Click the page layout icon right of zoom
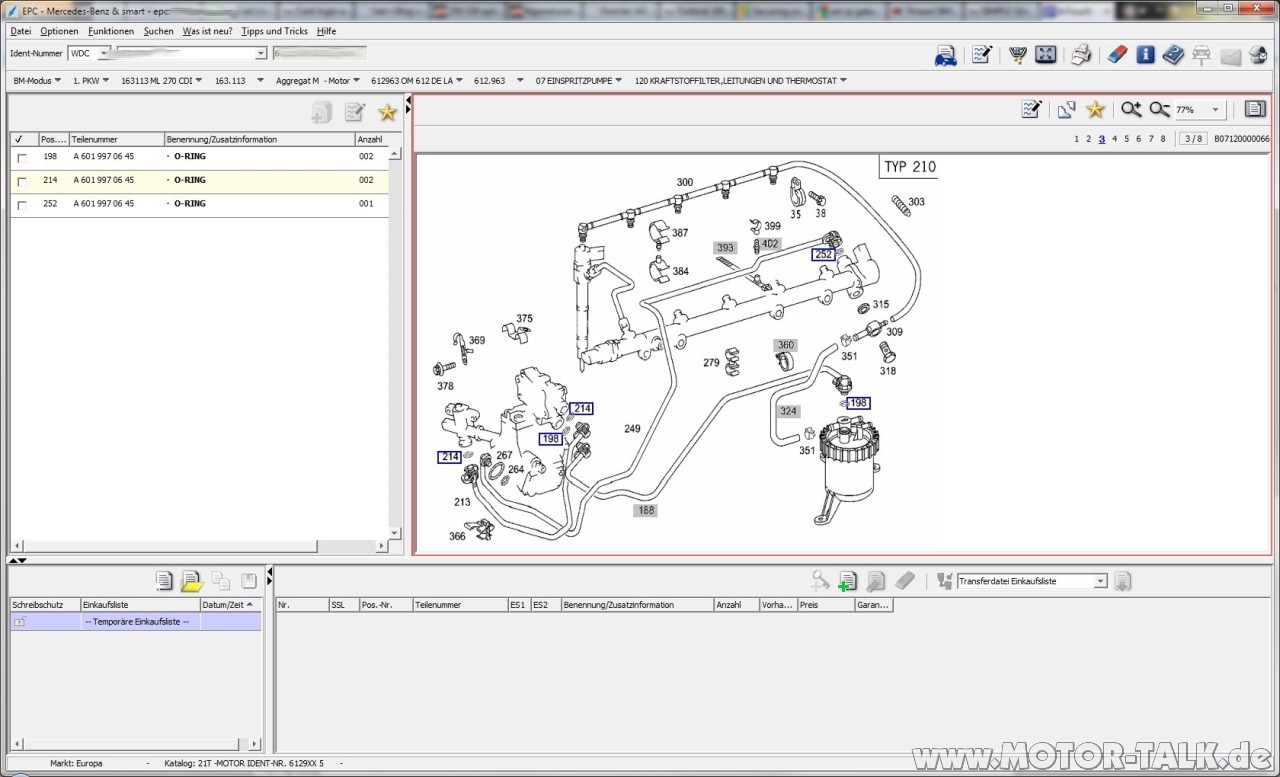Viewport: 1280px width, 777px height. click(1255, 110)
